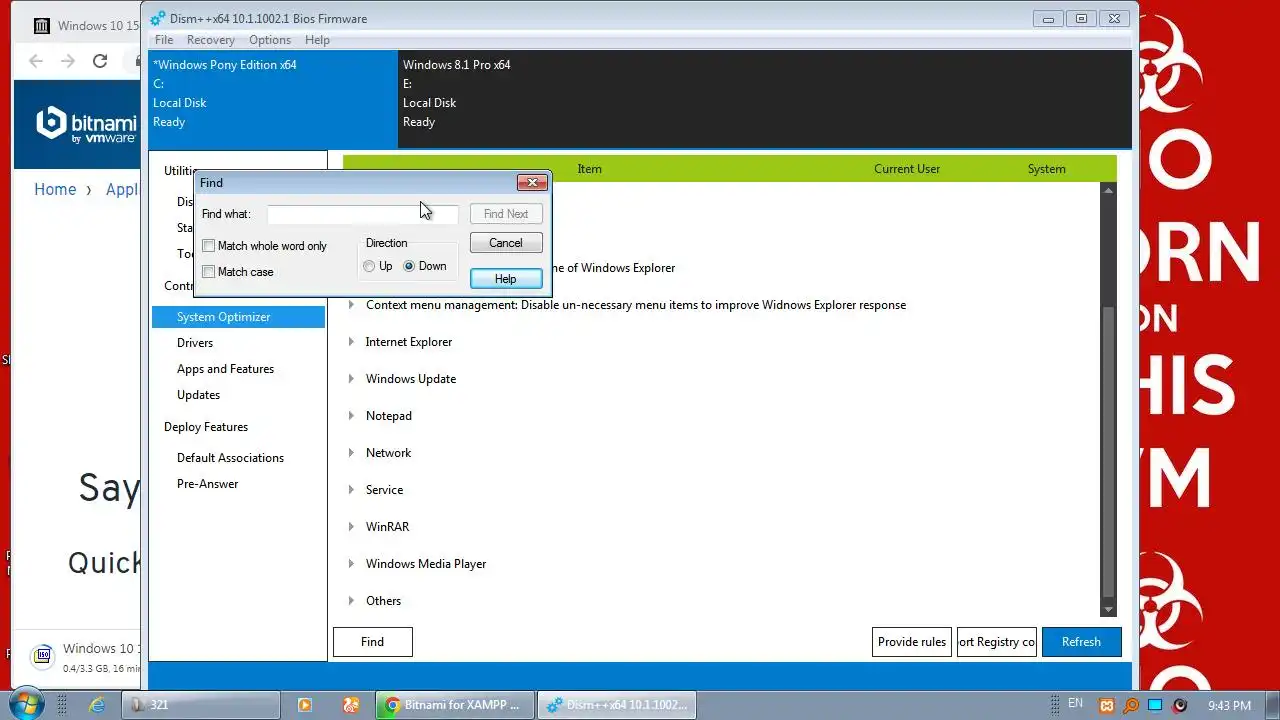Open the Options menu
This screenshot has height=720, width=1280.
[270, 40]
